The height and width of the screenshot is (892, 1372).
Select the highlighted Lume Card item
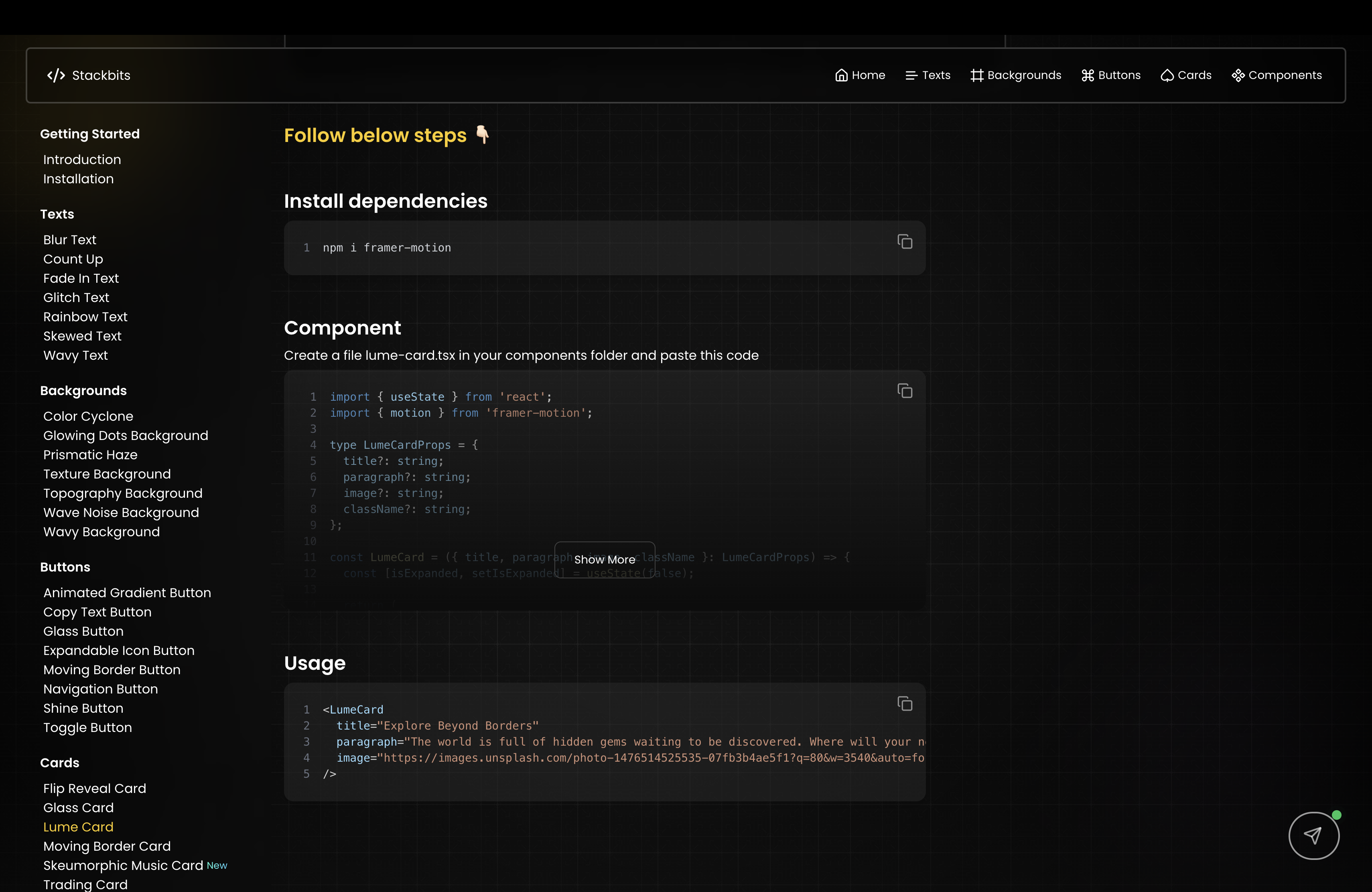coord(78,827)
